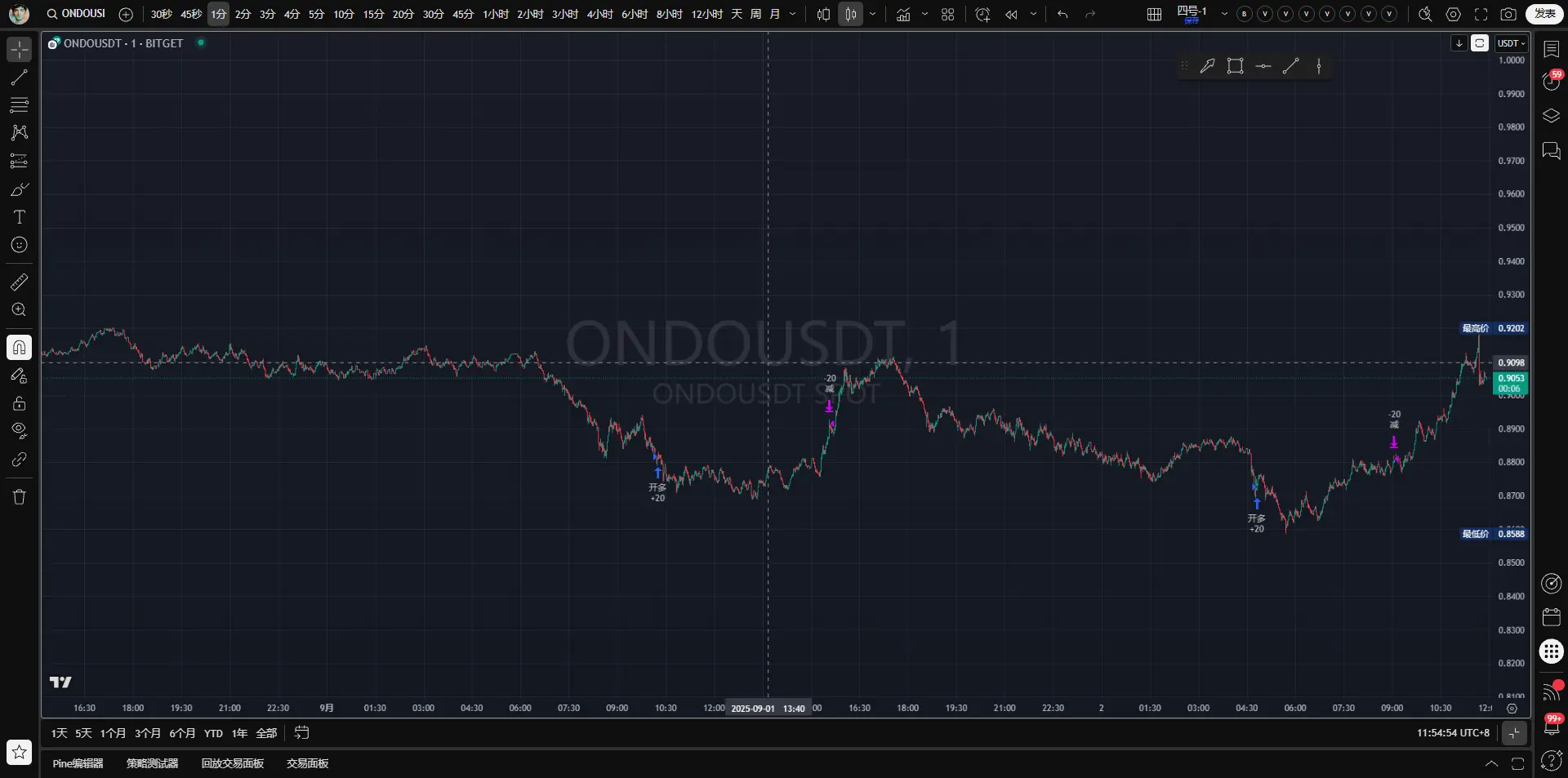Toggle the auto-fit price scale button
The width and height of the screenshot is (1568, 778).
pyautogui.click(x=1480, y=43)
